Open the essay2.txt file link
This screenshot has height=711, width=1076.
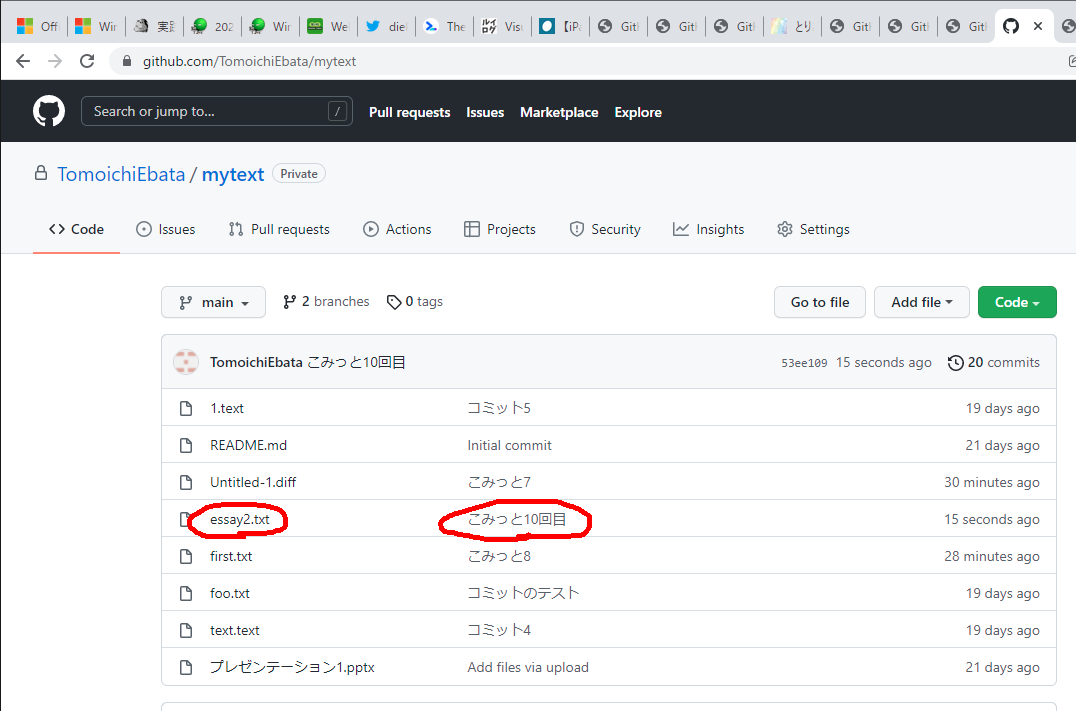[239, 519]
